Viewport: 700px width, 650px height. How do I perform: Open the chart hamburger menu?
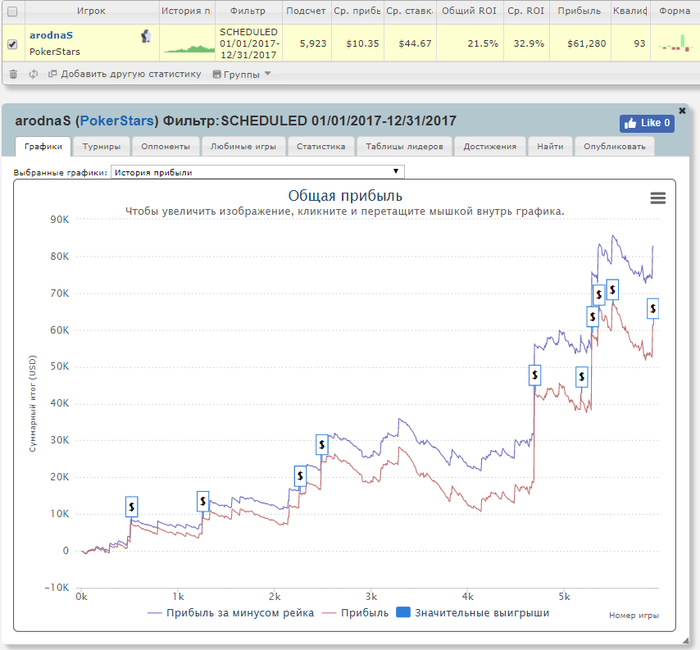click(x=658, y=198)
